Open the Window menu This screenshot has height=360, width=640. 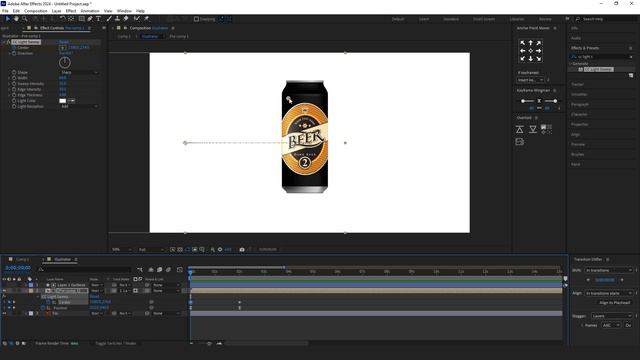click(124, 11)
